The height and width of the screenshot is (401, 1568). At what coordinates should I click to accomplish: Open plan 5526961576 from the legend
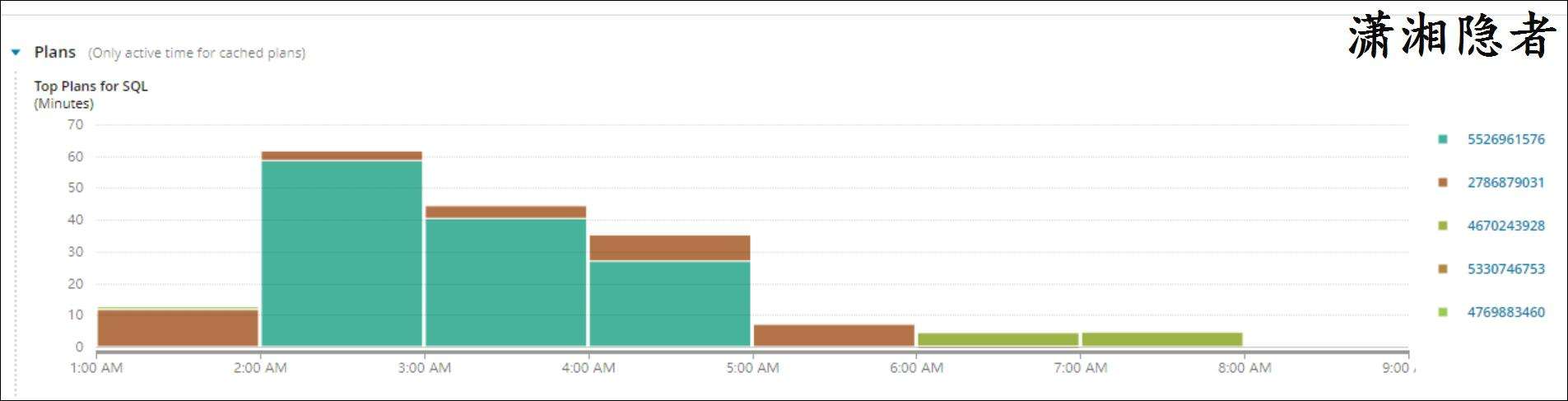click(x=1505, y=139)
